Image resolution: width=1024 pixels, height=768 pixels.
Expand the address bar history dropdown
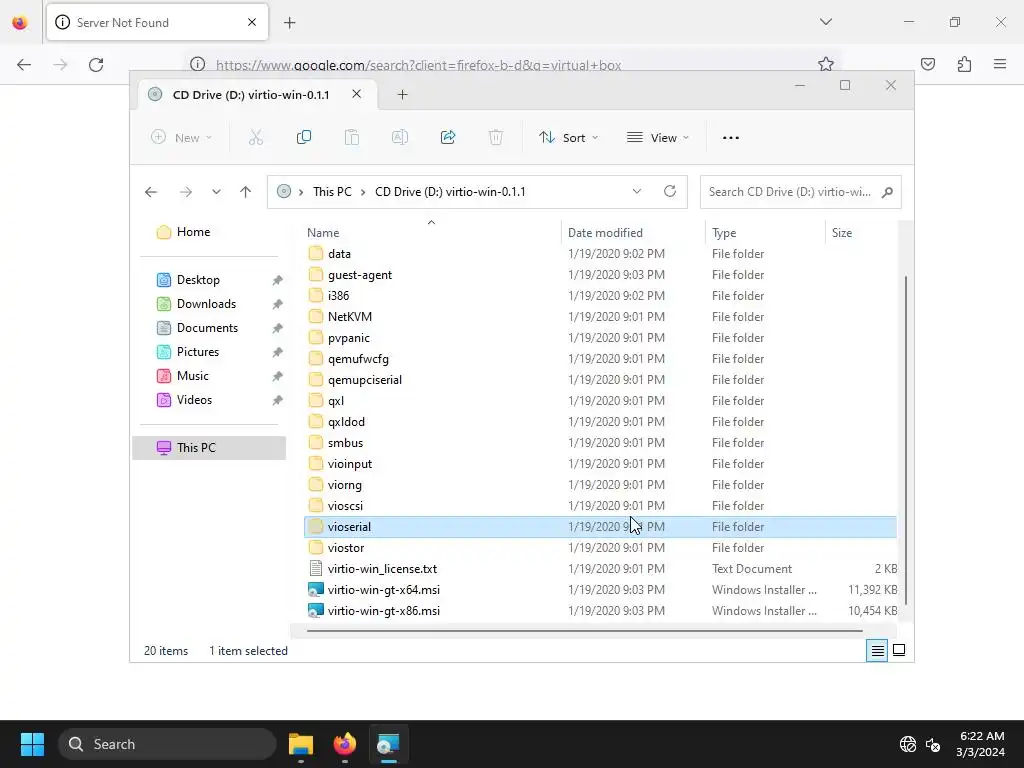pos(637,191)
